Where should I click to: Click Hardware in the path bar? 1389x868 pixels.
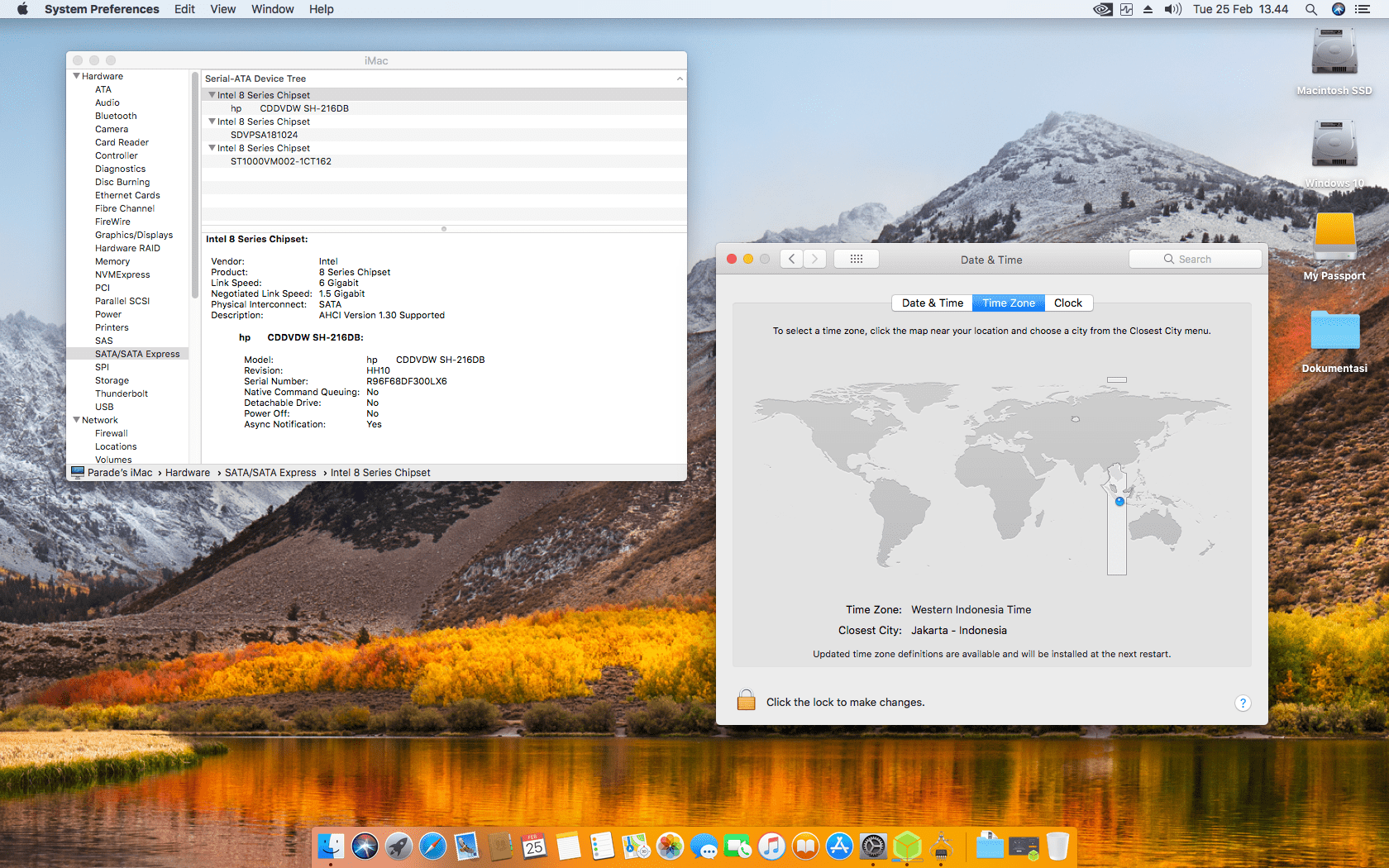pyautogui.click(x=188, y=473)
